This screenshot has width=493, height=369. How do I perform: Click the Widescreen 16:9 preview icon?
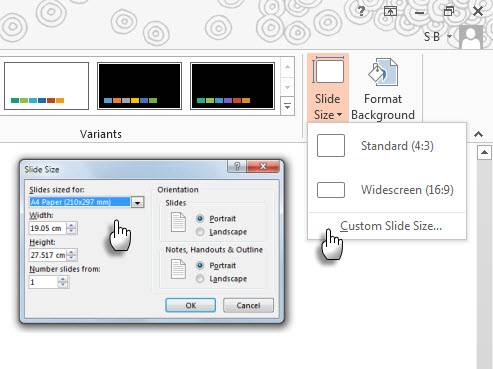click(x=331, y=190)
